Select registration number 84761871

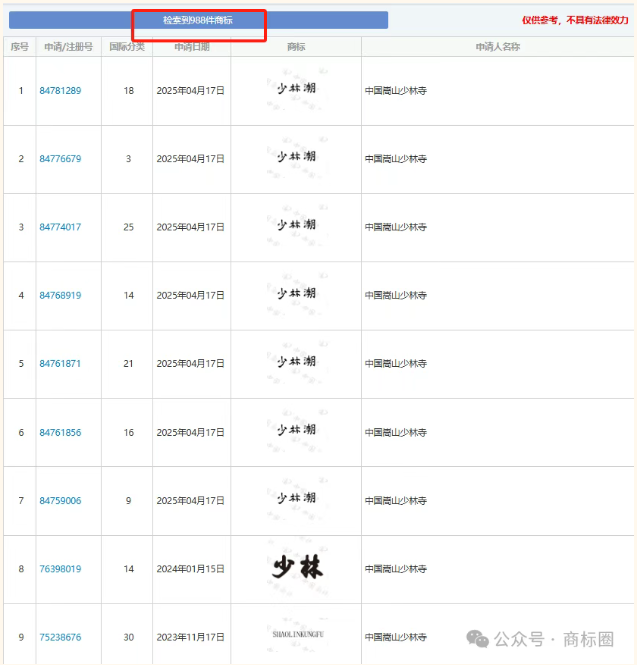point(60,363)
